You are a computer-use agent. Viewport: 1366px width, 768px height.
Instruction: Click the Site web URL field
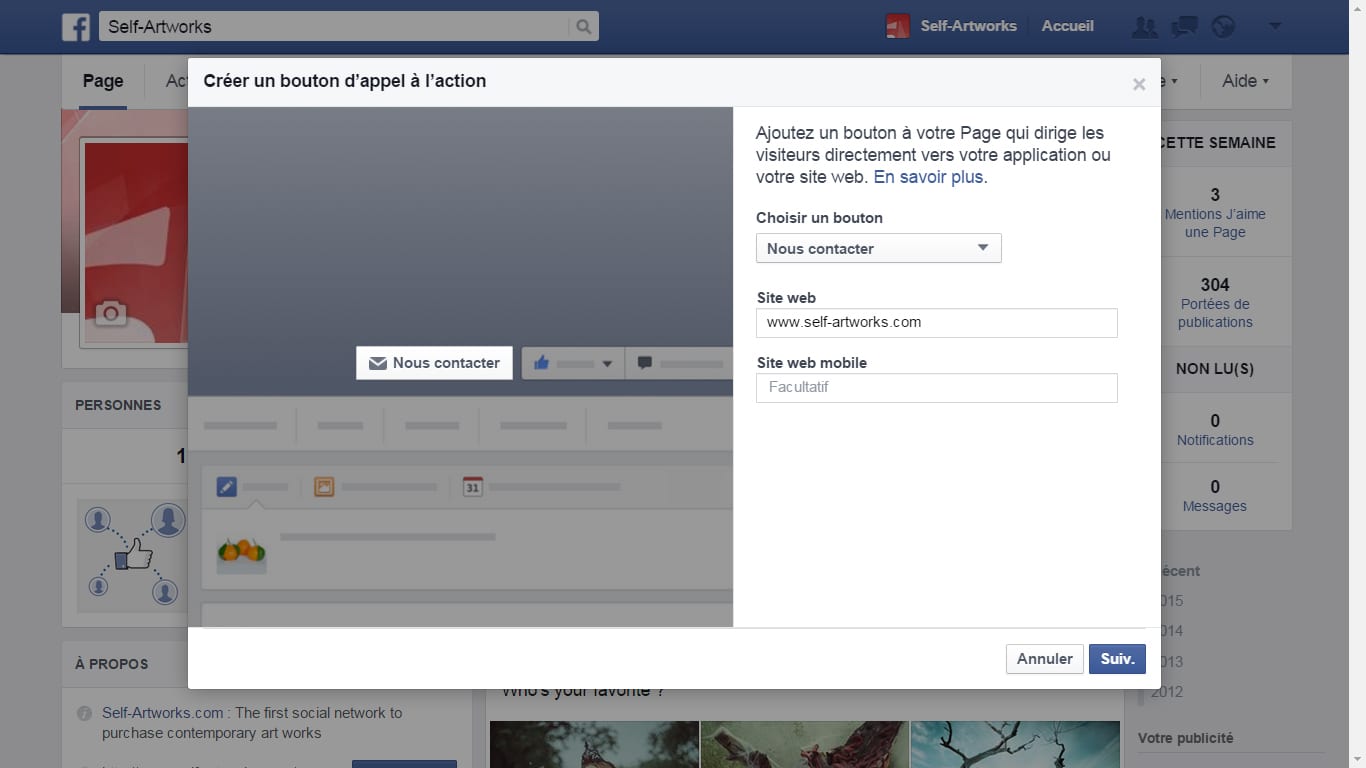[937, 323]
